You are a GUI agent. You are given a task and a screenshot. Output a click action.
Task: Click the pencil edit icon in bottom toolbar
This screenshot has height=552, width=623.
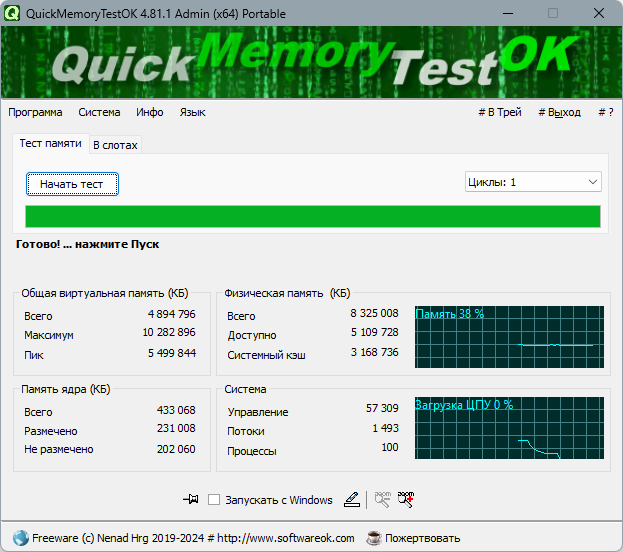point(352,500)
